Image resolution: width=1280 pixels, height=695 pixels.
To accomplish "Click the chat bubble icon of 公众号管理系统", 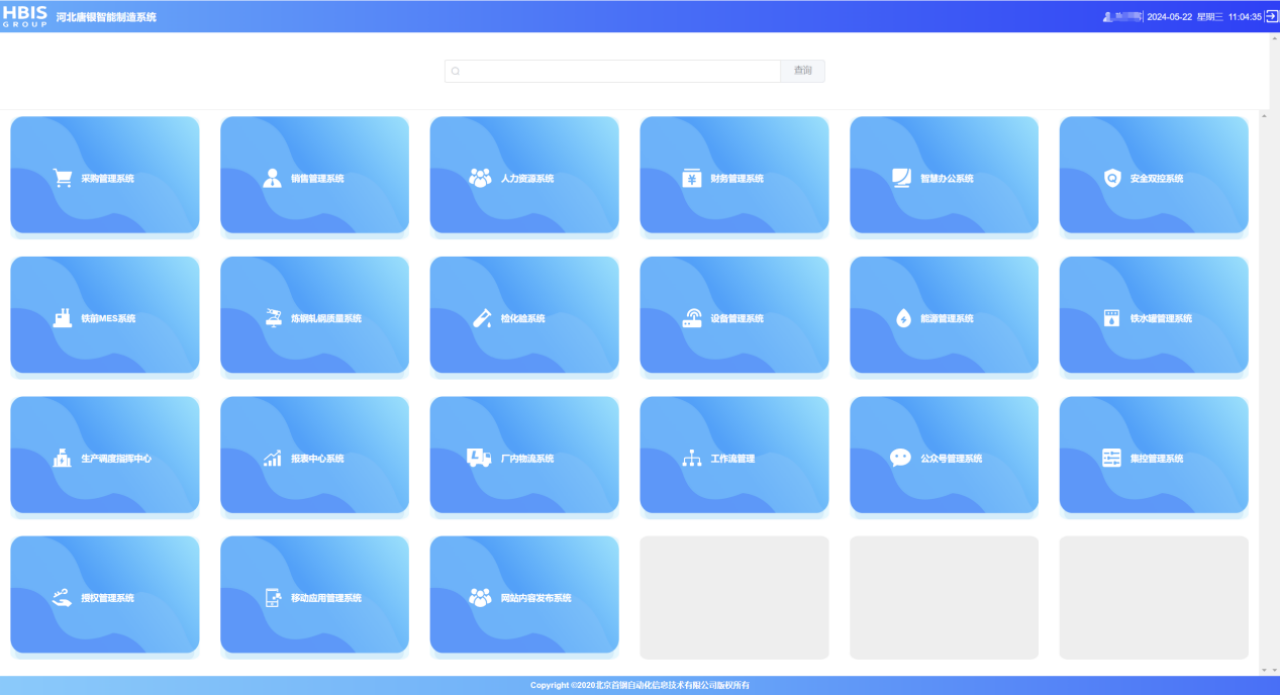I will click(x=901, y=458).
